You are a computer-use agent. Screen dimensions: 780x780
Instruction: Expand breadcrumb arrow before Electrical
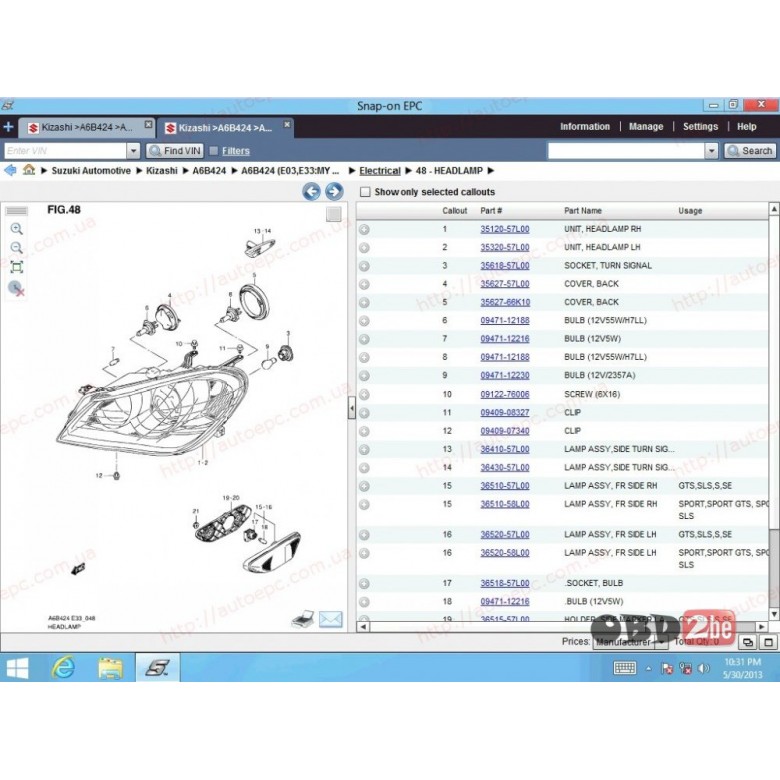click(352, 171)
